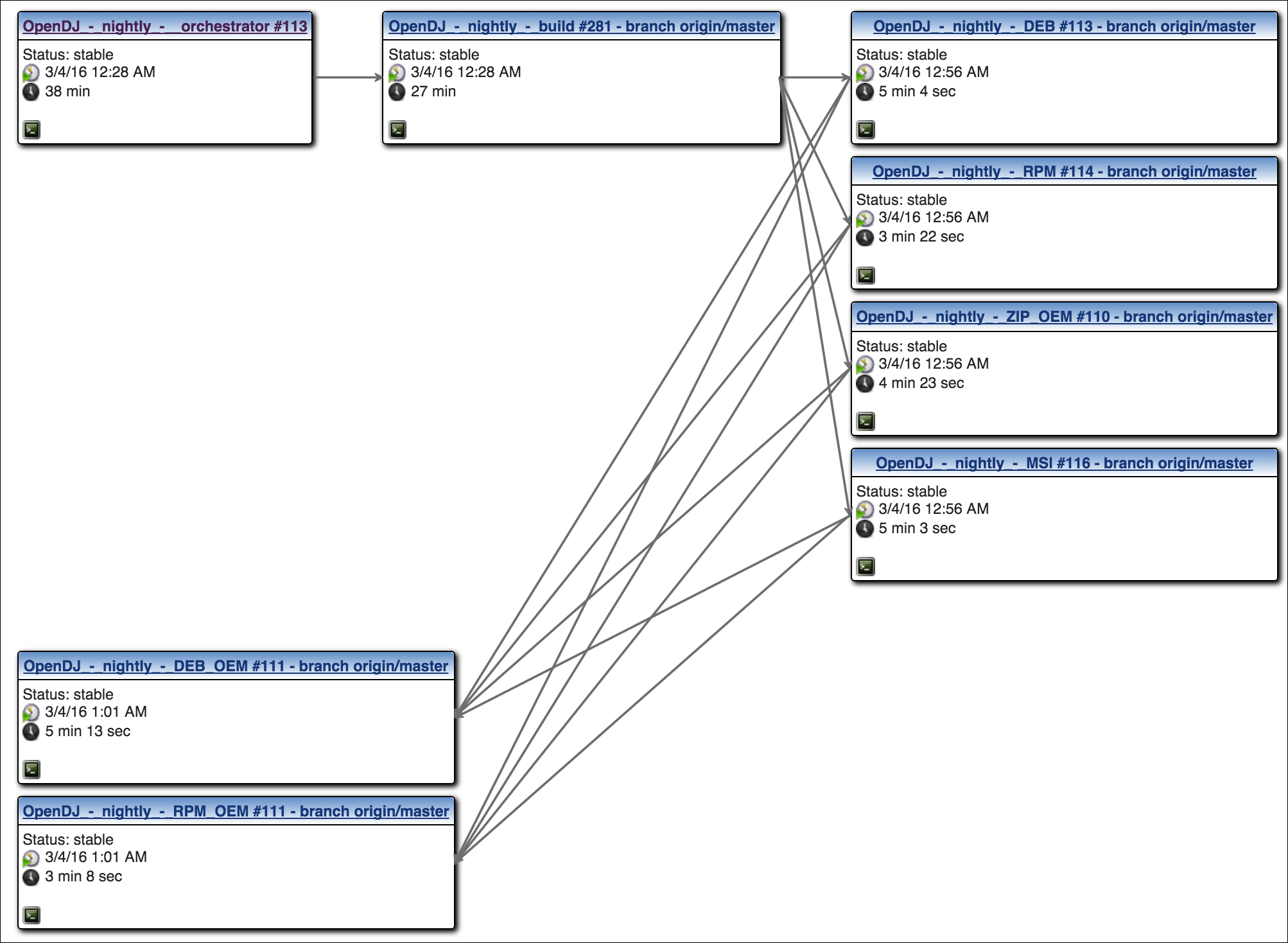1288x943 pixels.
Task: Go to MSI #116 build page
Action: [x=1064, y=463]
